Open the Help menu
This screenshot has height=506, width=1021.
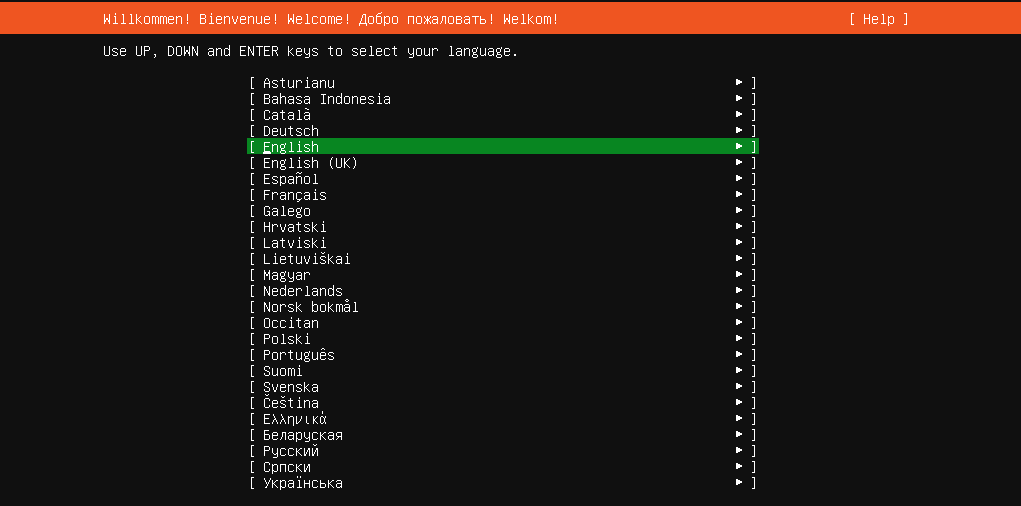[879, 19]
